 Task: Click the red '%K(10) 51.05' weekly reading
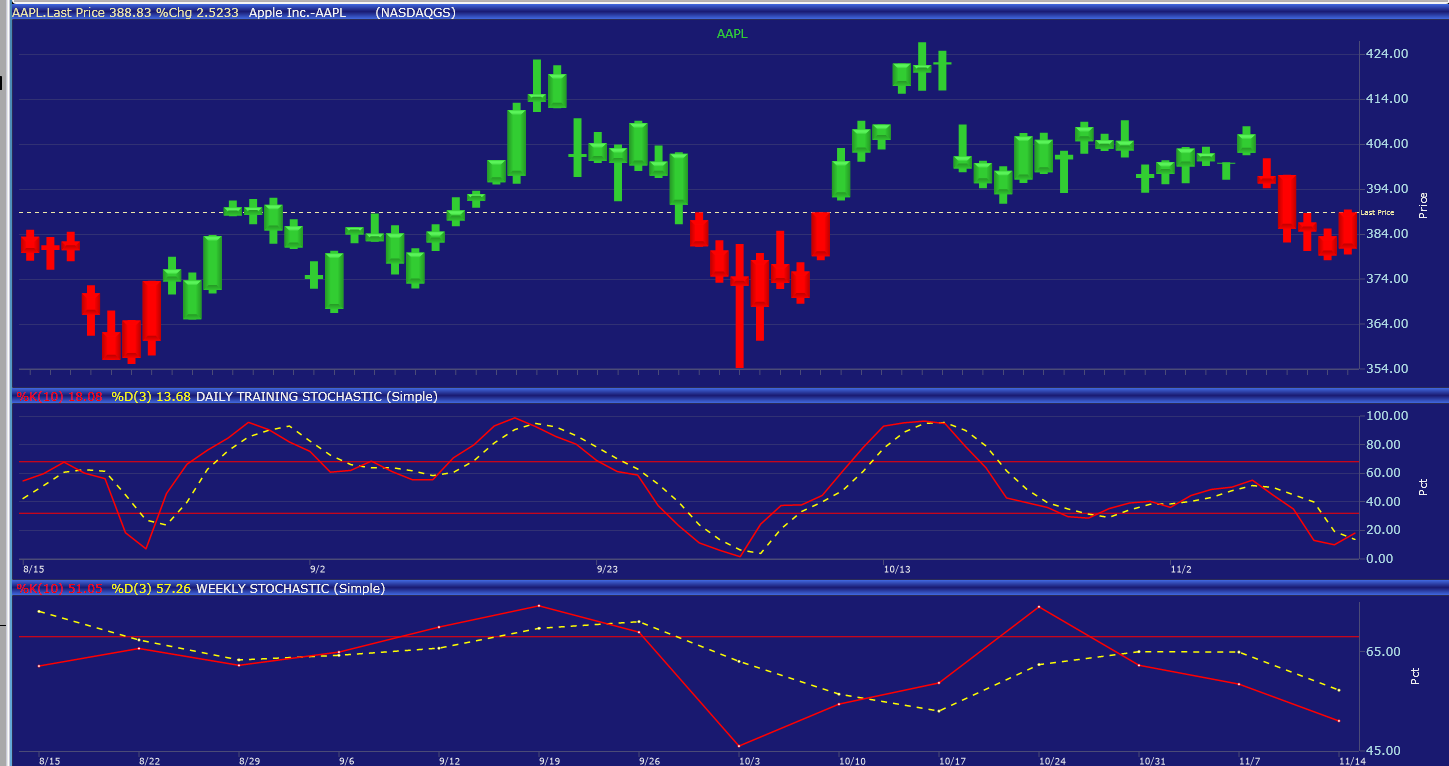(x=59, y=589)
